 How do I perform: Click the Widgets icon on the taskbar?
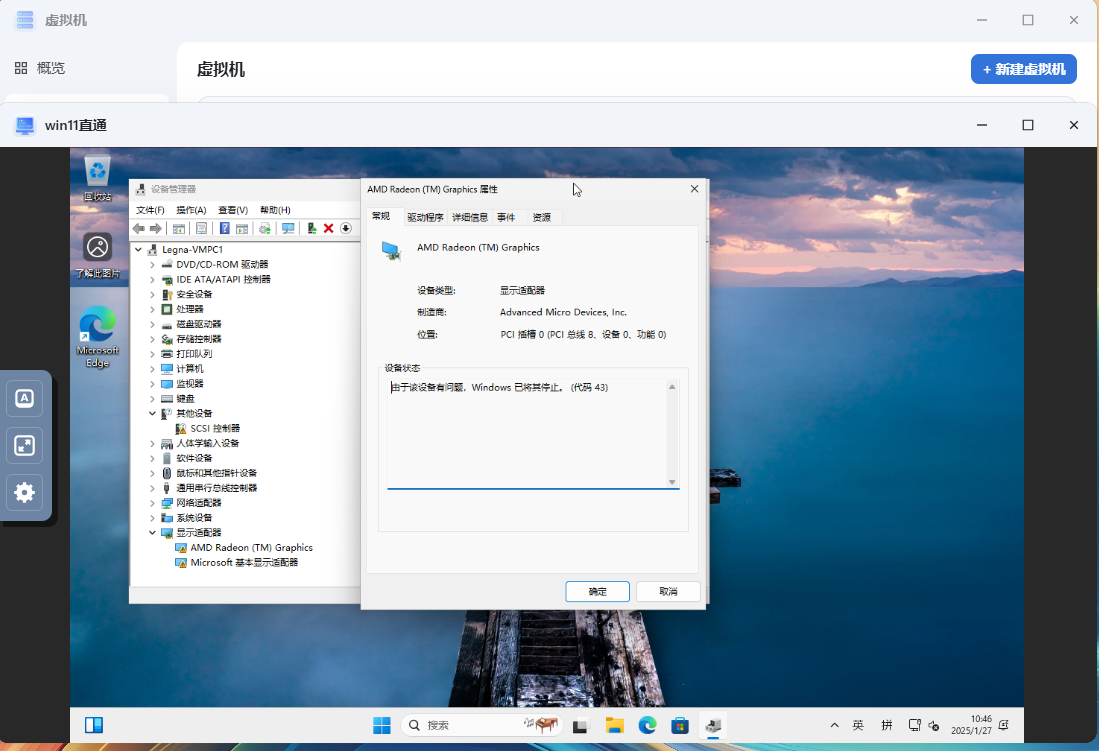[94, 725]
